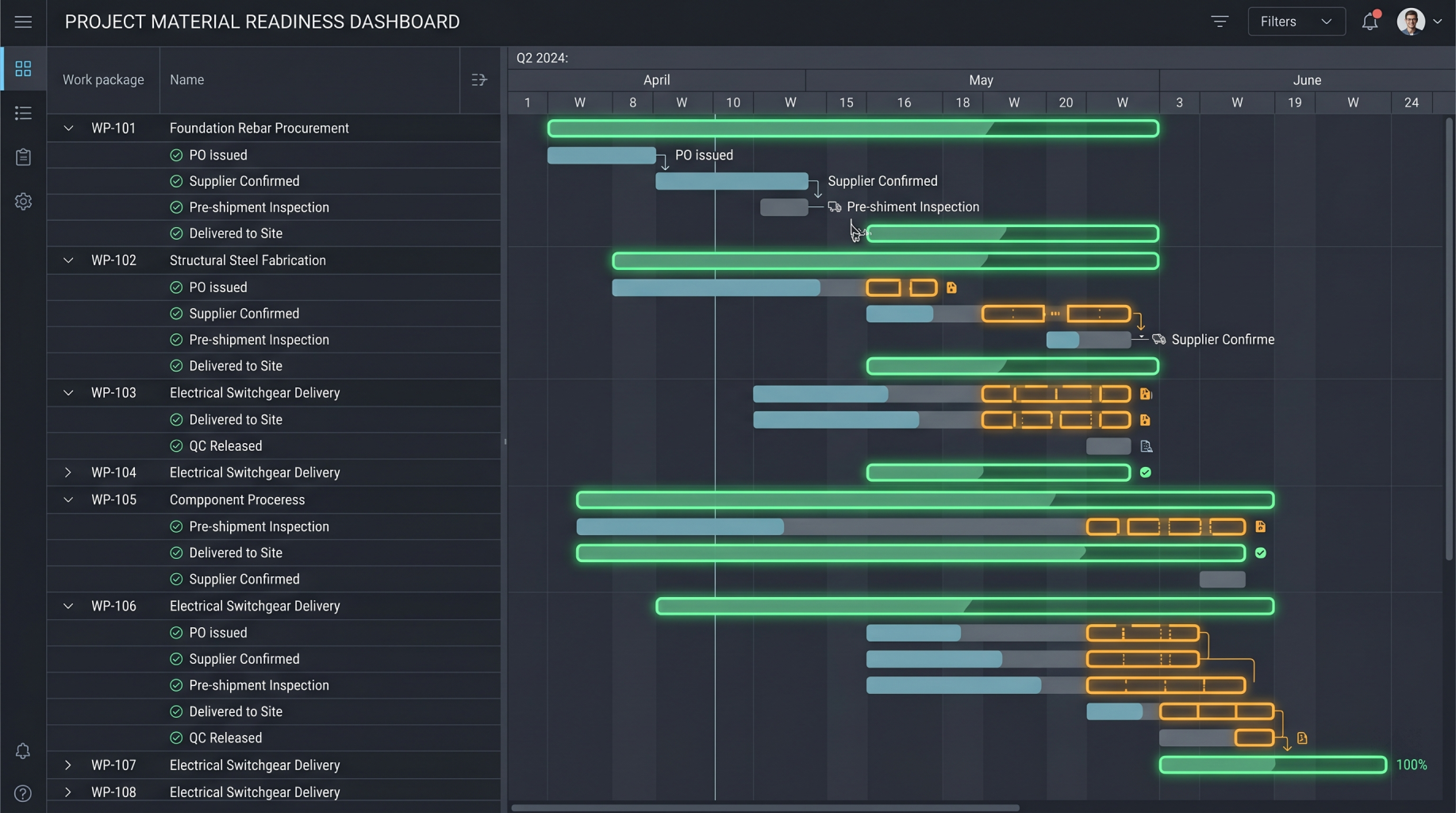Open Structural Steel Fabrication row
The width and height of the screenshot is (1456, 813).
[x=274, y=260]
